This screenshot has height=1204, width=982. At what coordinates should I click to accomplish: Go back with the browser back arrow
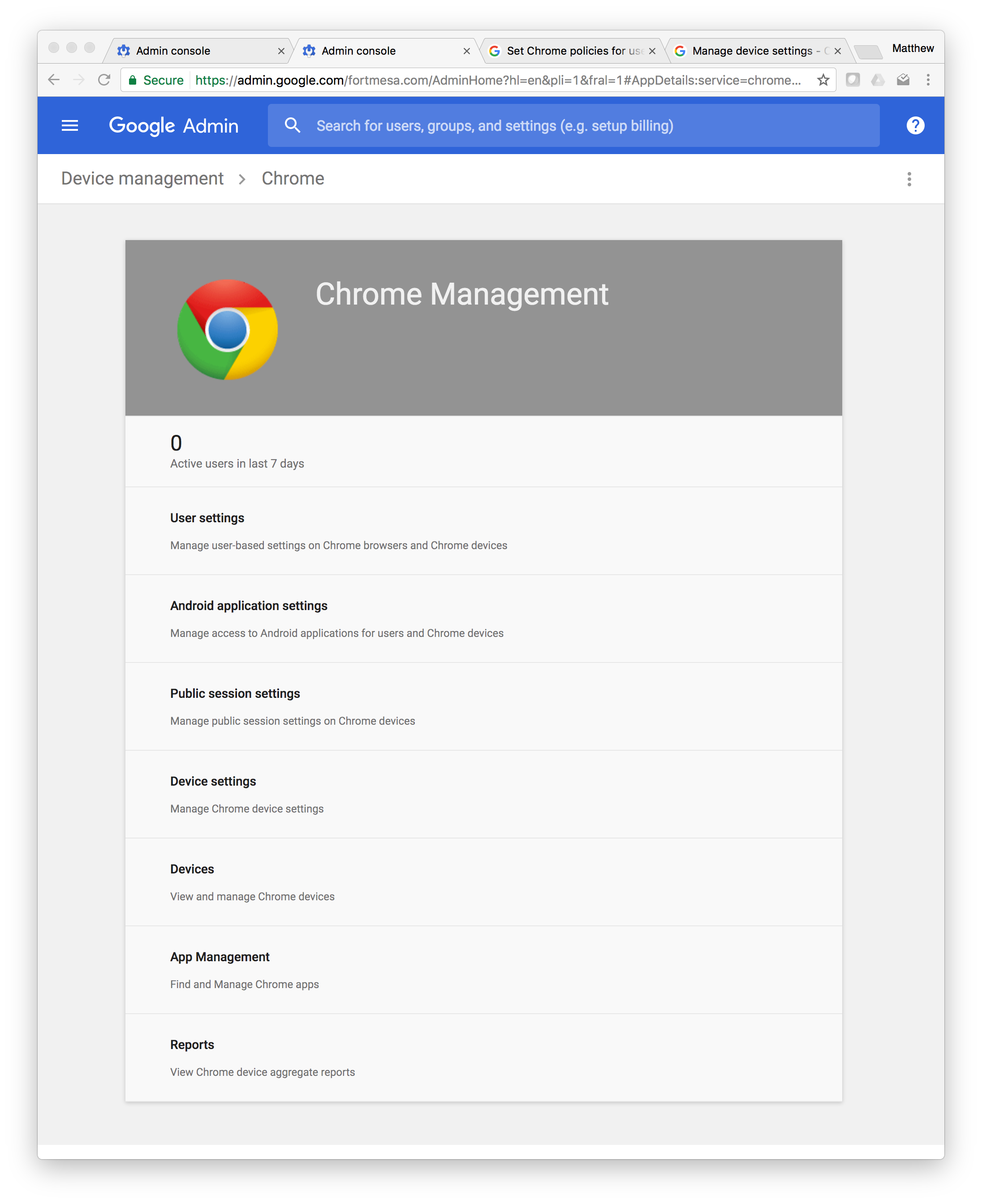click(x=54, y=80)
